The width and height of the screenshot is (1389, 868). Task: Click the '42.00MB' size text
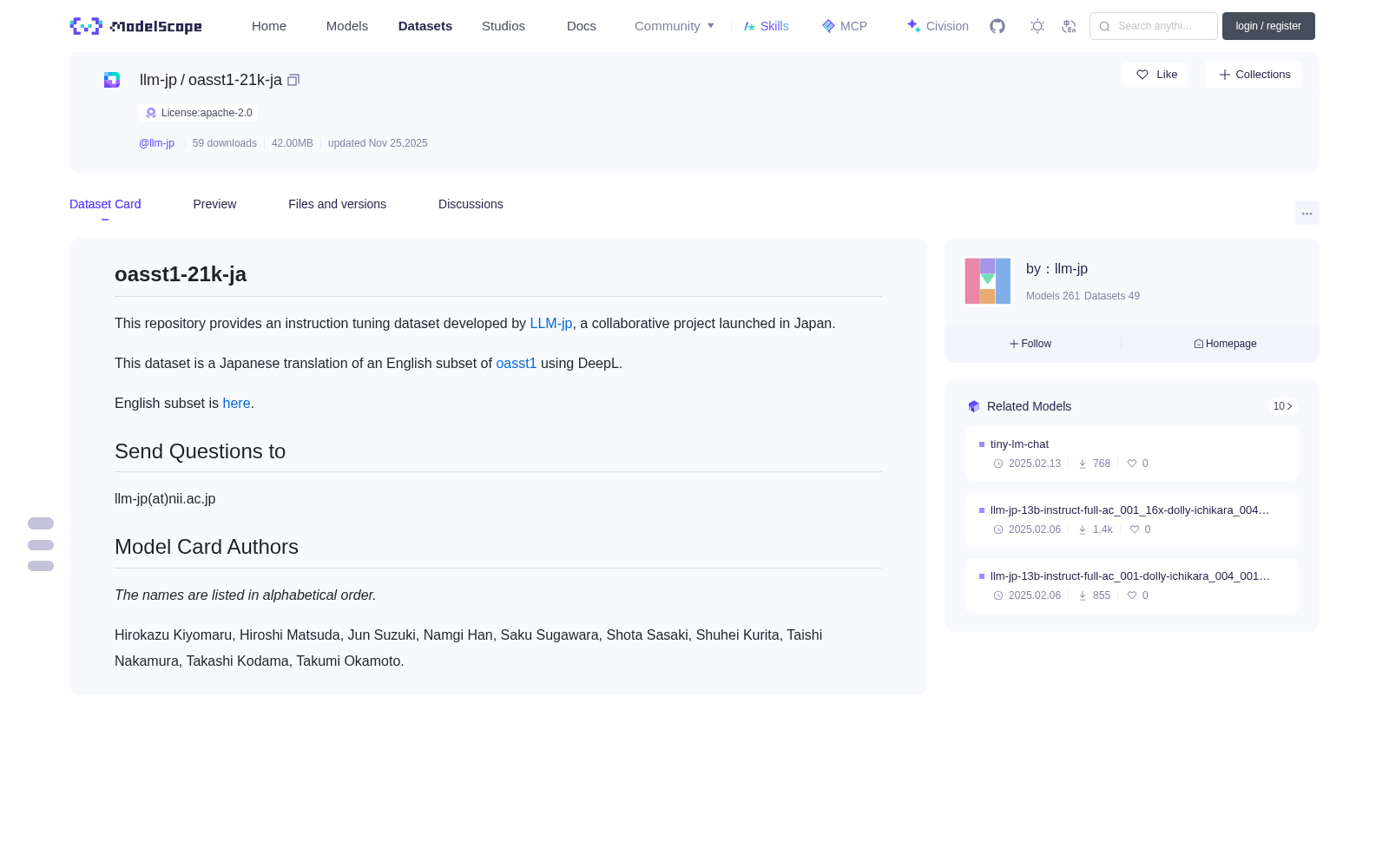click(293, 143)
